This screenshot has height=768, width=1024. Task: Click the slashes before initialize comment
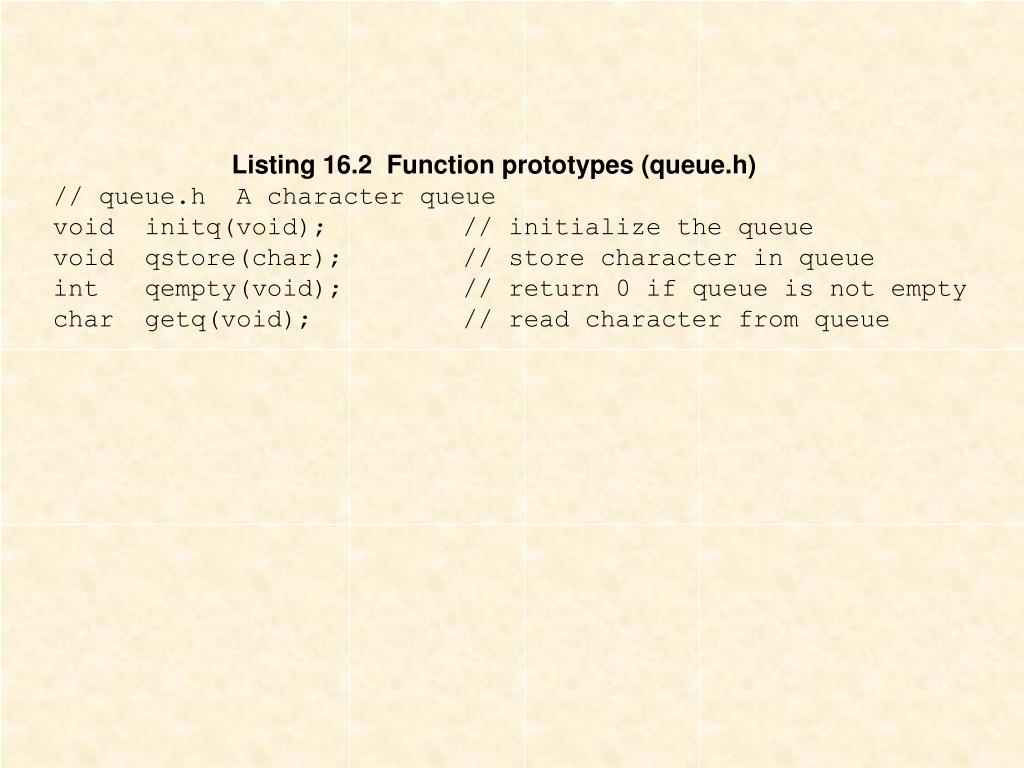[x=477, y=227]
